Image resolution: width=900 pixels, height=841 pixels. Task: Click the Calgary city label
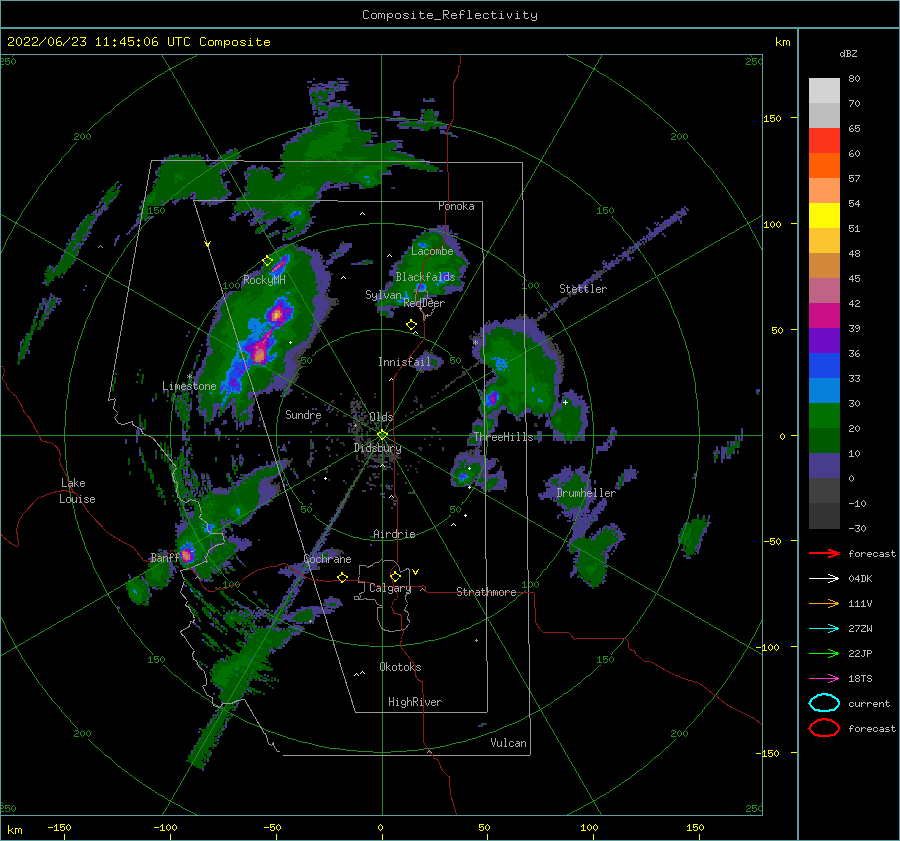pos(390,588)
